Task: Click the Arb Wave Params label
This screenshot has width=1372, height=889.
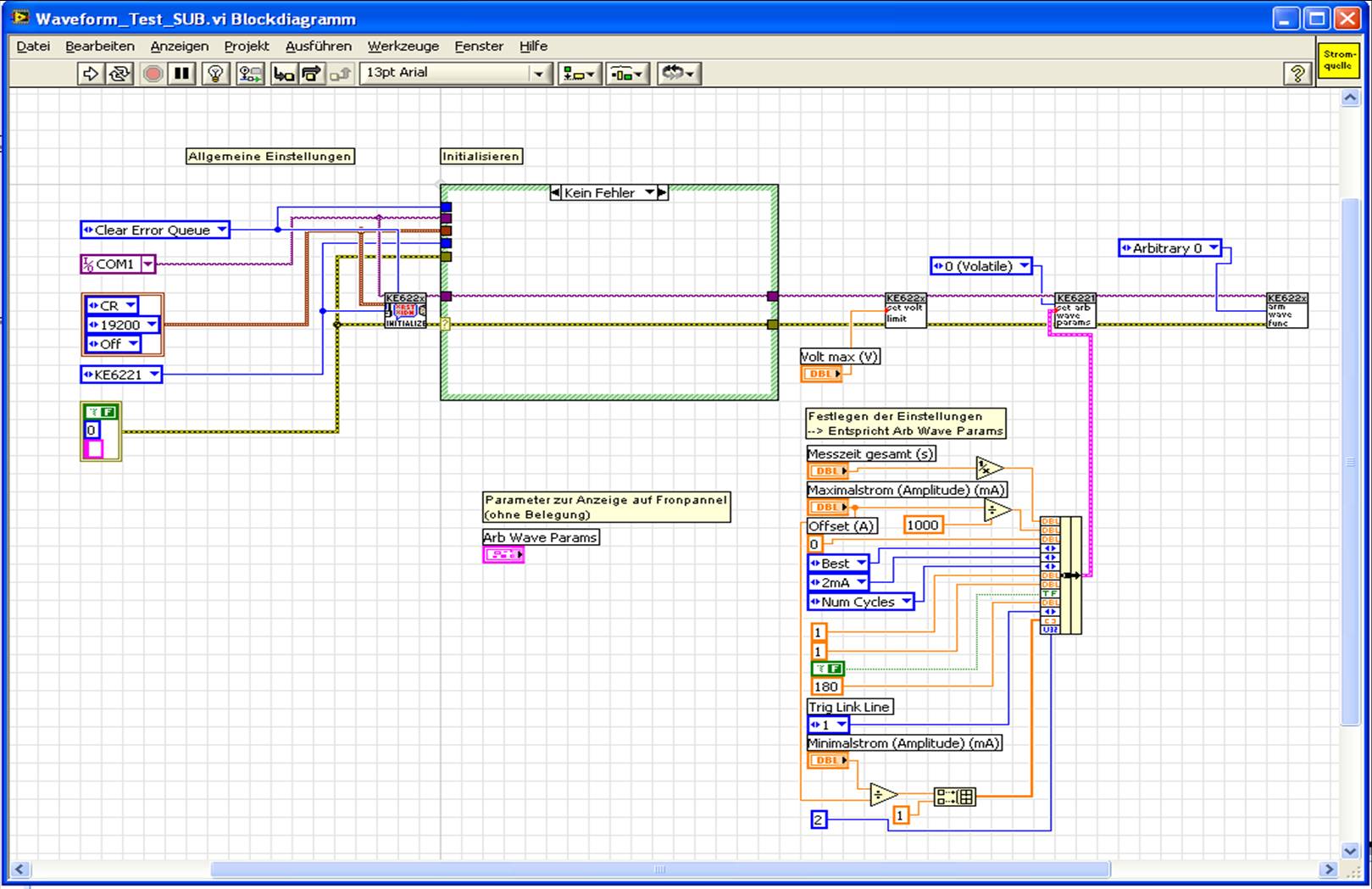Action: [540, 537]
